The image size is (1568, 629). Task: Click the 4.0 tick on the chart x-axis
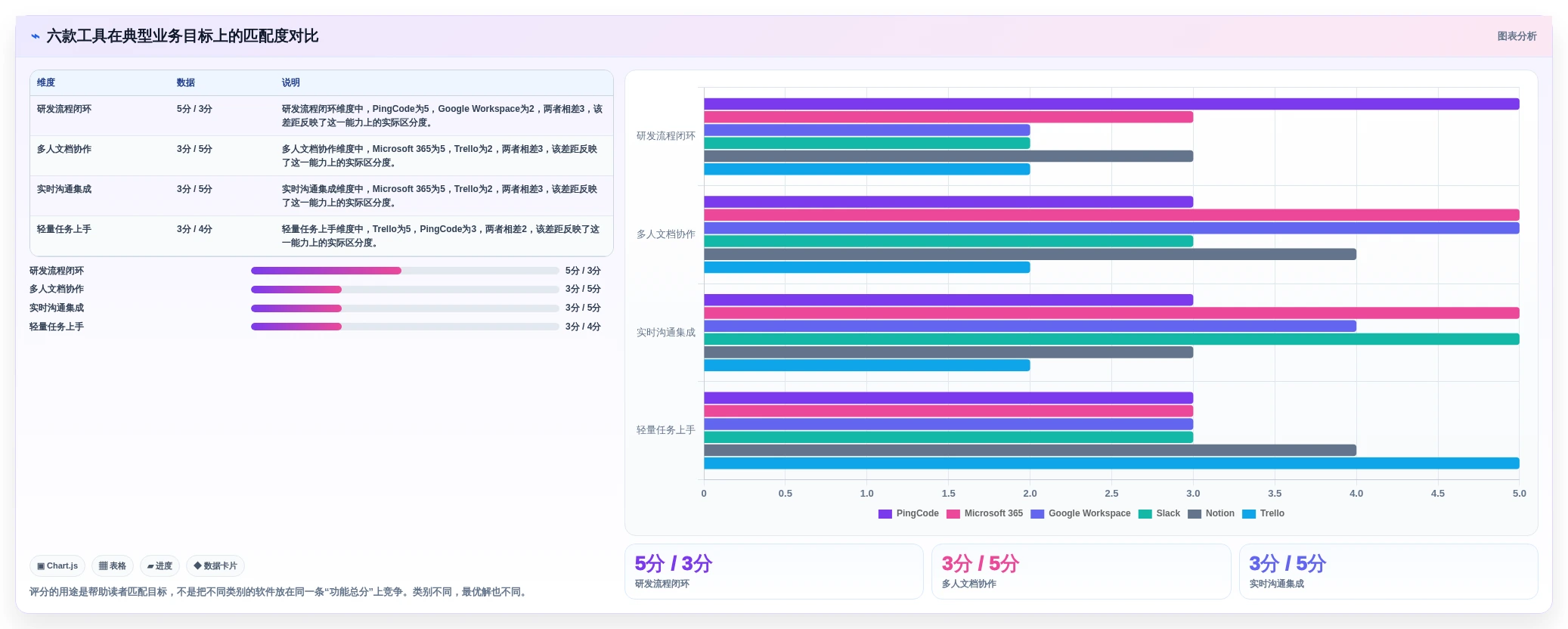[1356, 494]
